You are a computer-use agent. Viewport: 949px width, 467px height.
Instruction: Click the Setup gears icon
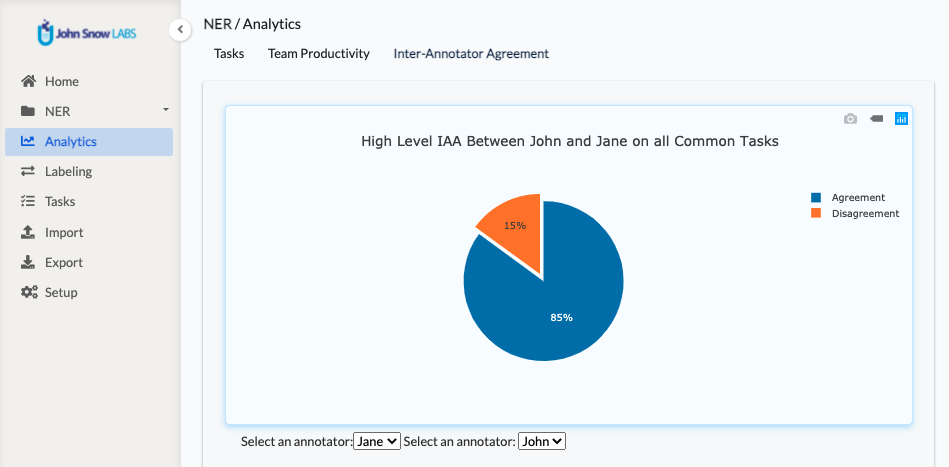click(x=29, y=292)
